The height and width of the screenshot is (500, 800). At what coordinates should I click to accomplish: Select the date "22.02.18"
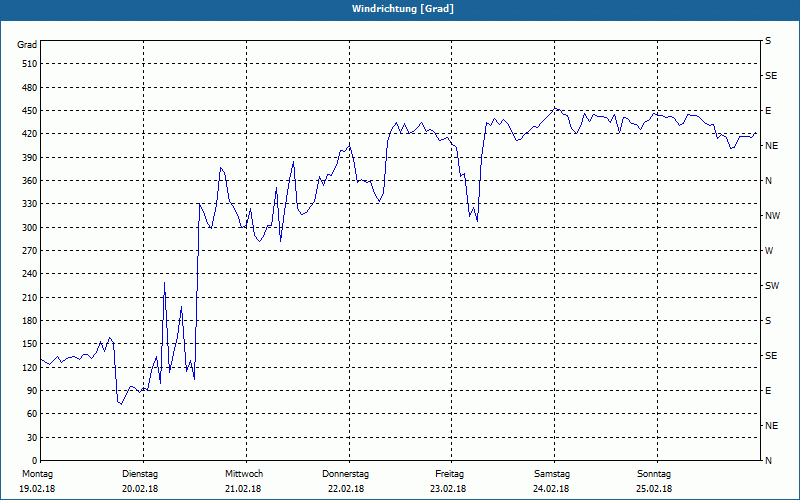pyautogui.click(x=346, y=489)
